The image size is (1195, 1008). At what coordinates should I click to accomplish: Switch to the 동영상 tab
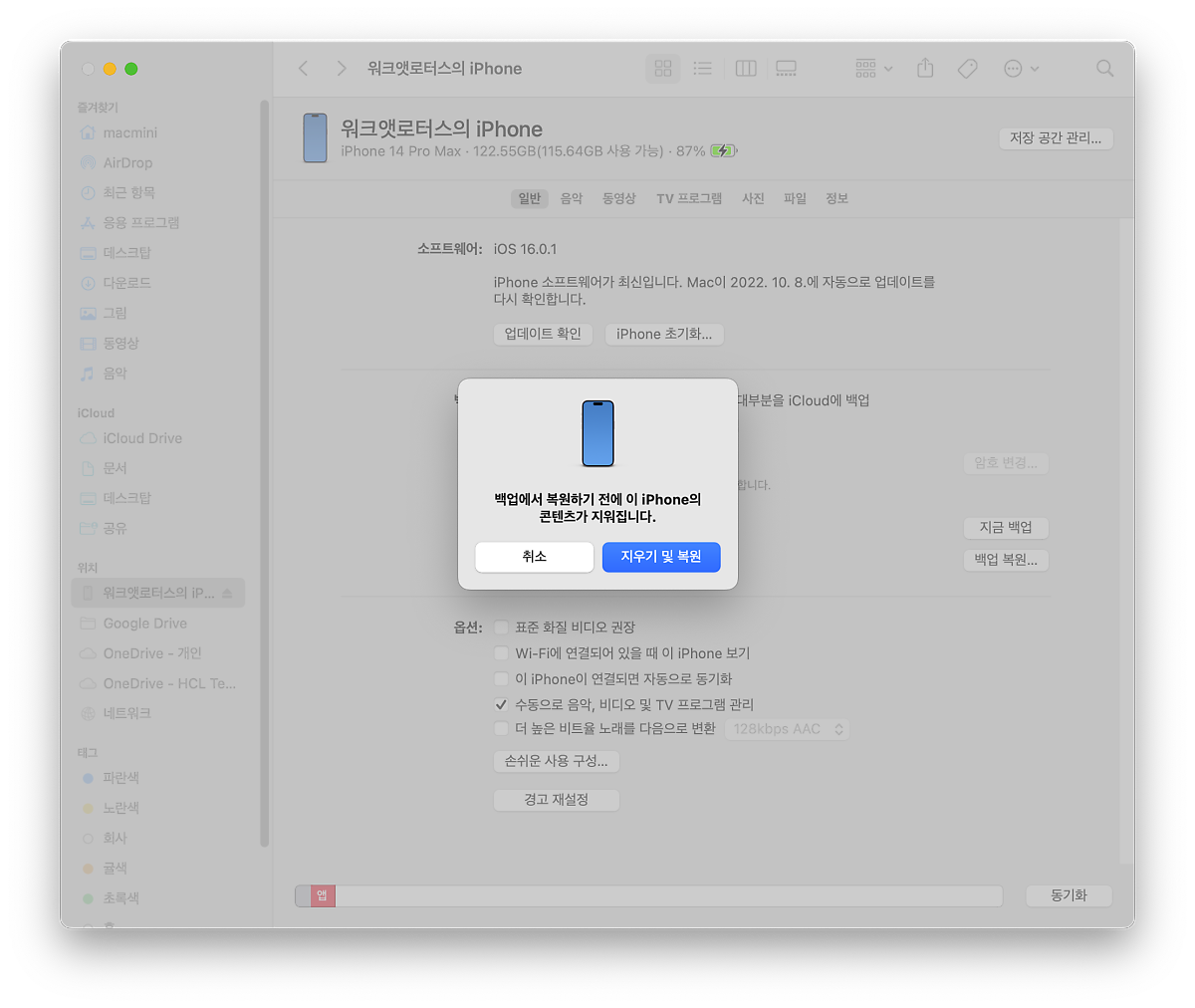coord(618,198)
